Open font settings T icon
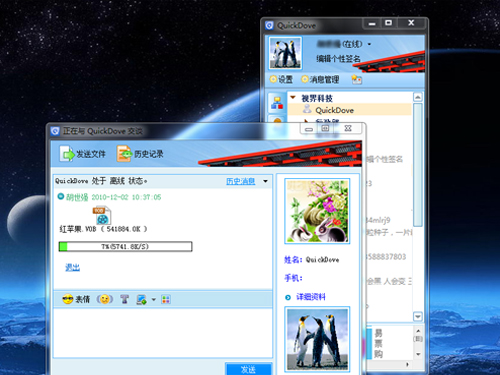The image size is (500, 375). 124,299
